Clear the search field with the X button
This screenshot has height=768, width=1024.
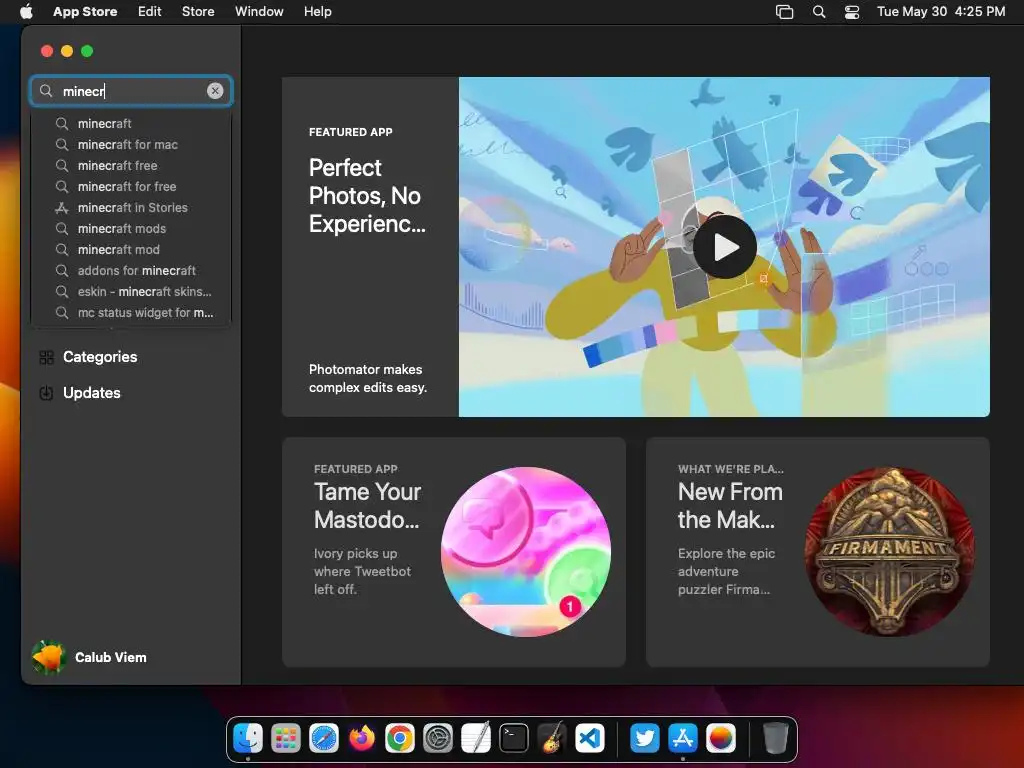(x=215, y=91)
